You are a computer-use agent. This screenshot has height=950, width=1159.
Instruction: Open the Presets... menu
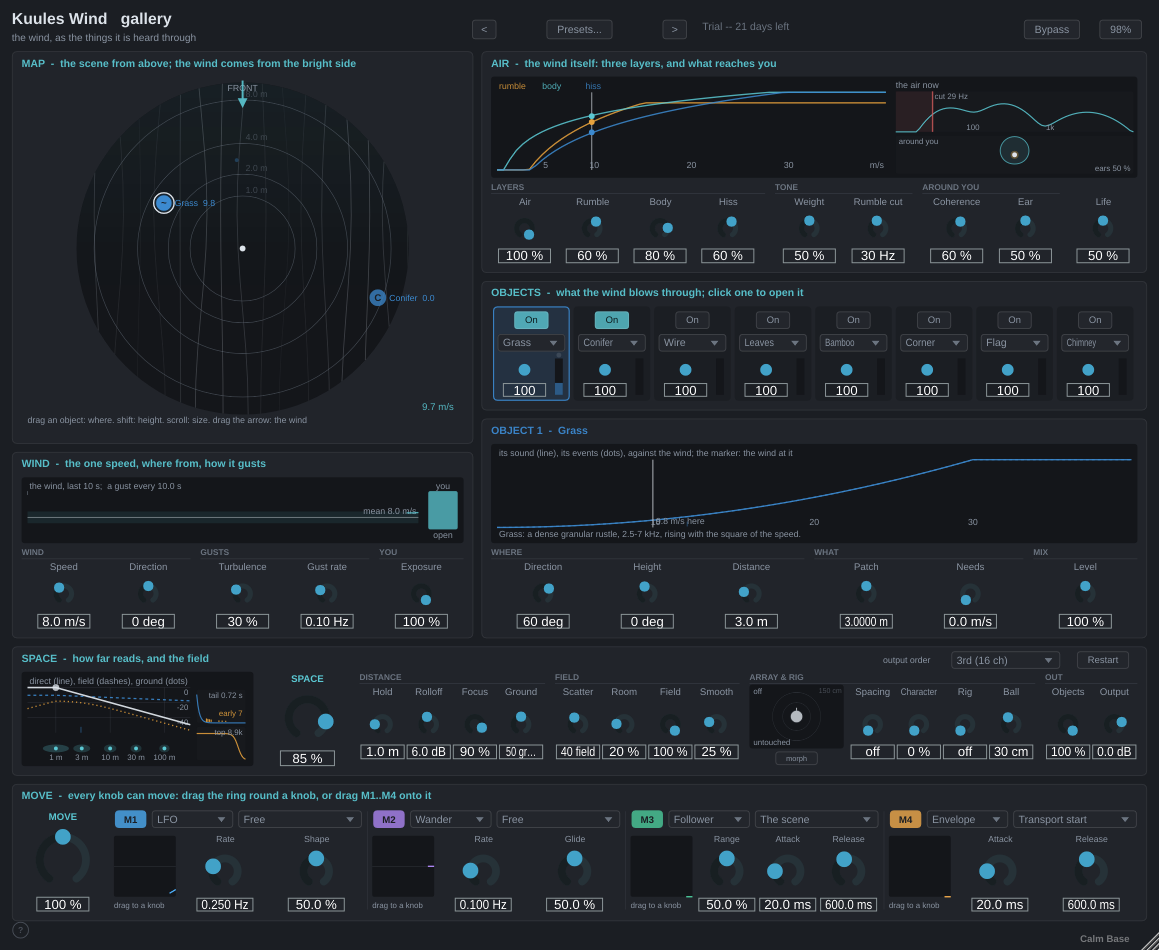pos(580,30)
